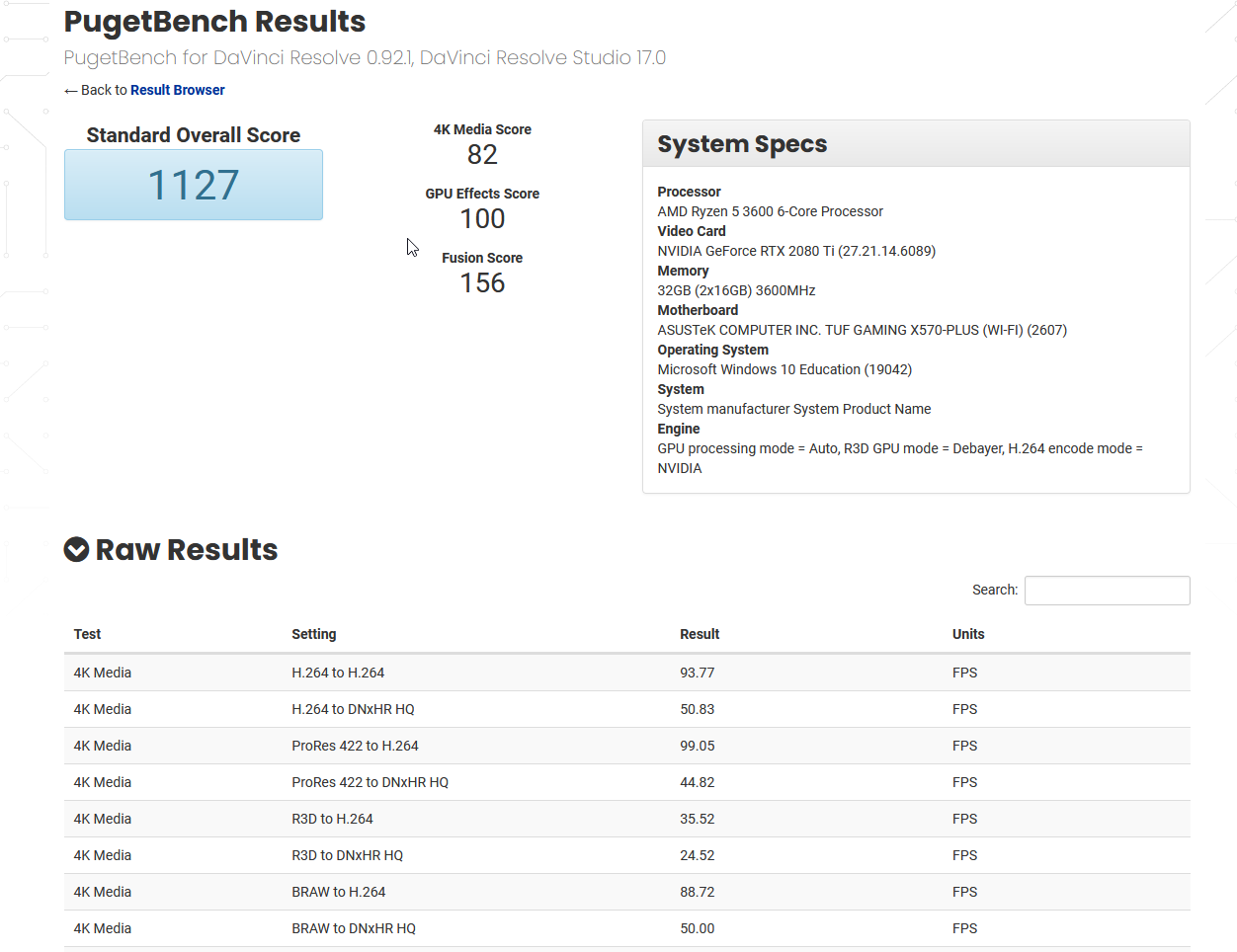Select the R3D to DNxHR HQ cell
The width and height of the screenshot is (1237, 952).
(347, 855)
